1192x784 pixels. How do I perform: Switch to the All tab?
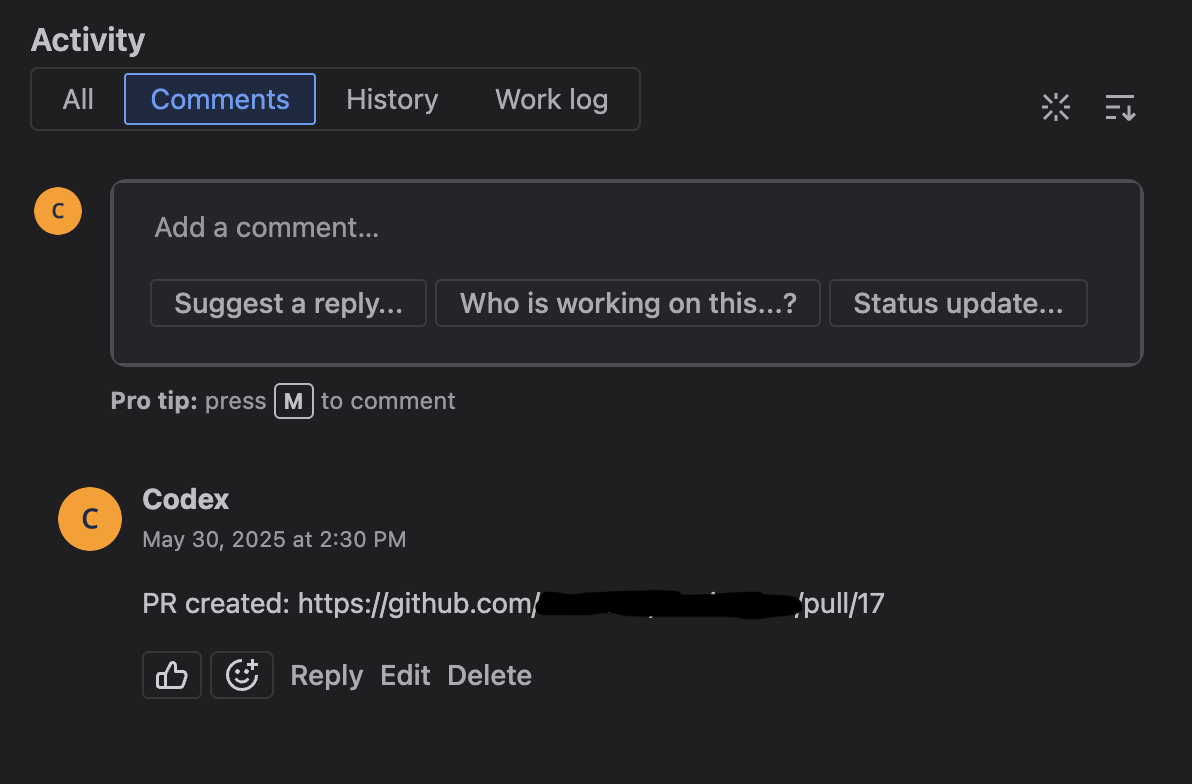[x=77, y=99]
